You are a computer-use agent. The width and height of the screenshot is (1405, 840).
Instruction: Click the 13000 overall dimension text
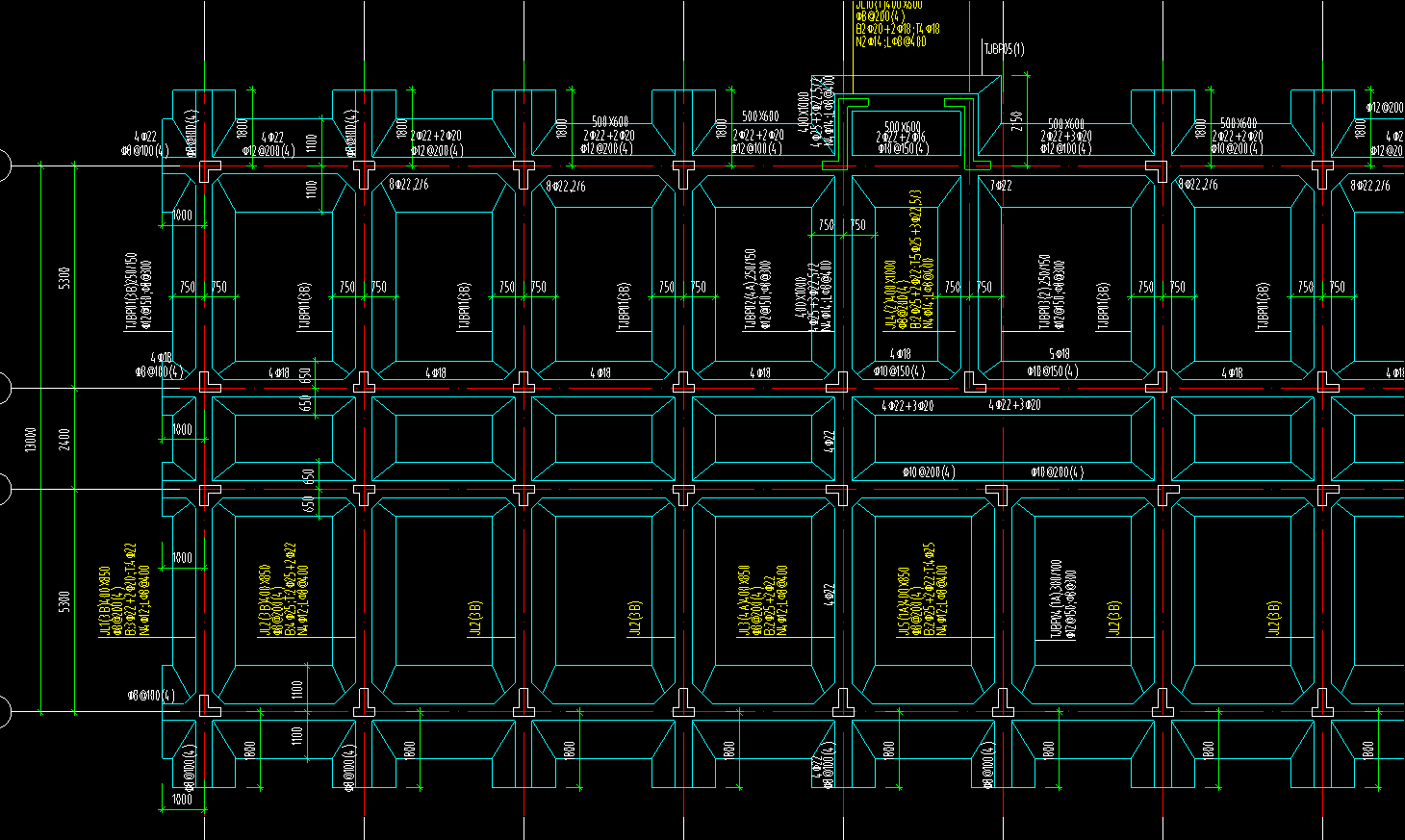pos(31,441)
